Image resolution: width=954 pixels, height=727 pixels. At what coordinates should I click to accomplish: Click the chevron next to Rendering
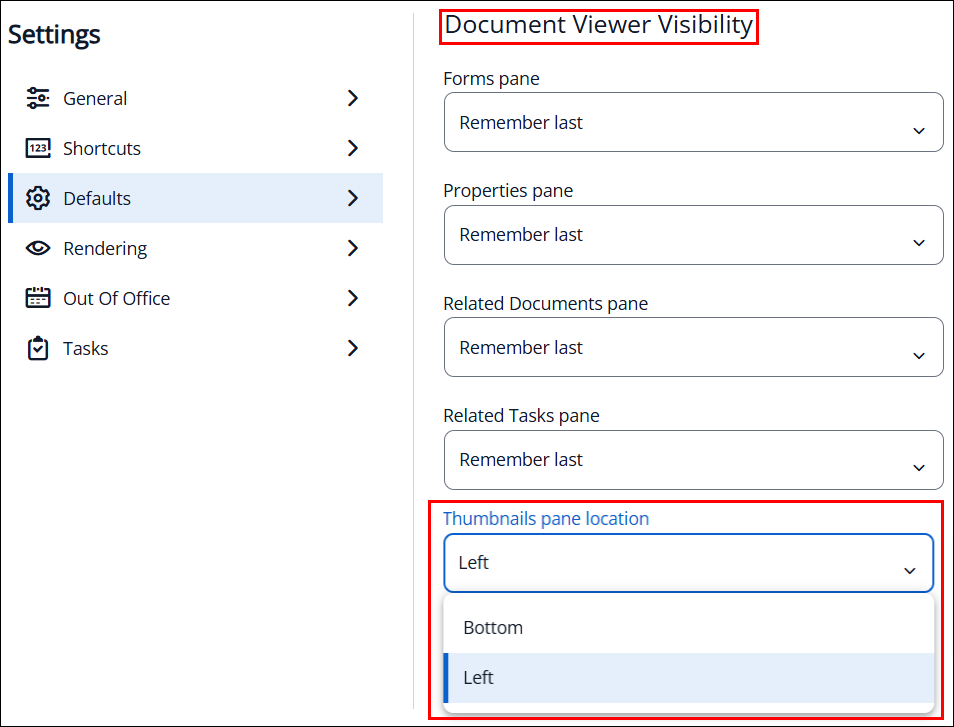pos(353,248)
